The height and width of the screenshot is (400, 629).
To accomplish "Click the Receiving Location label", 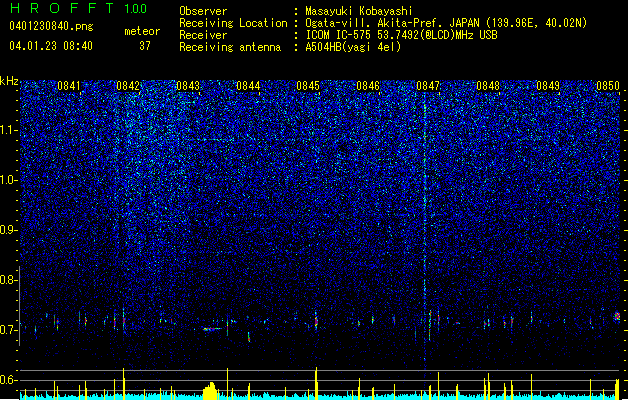I will pyautogui.click(x=233, y=23).
